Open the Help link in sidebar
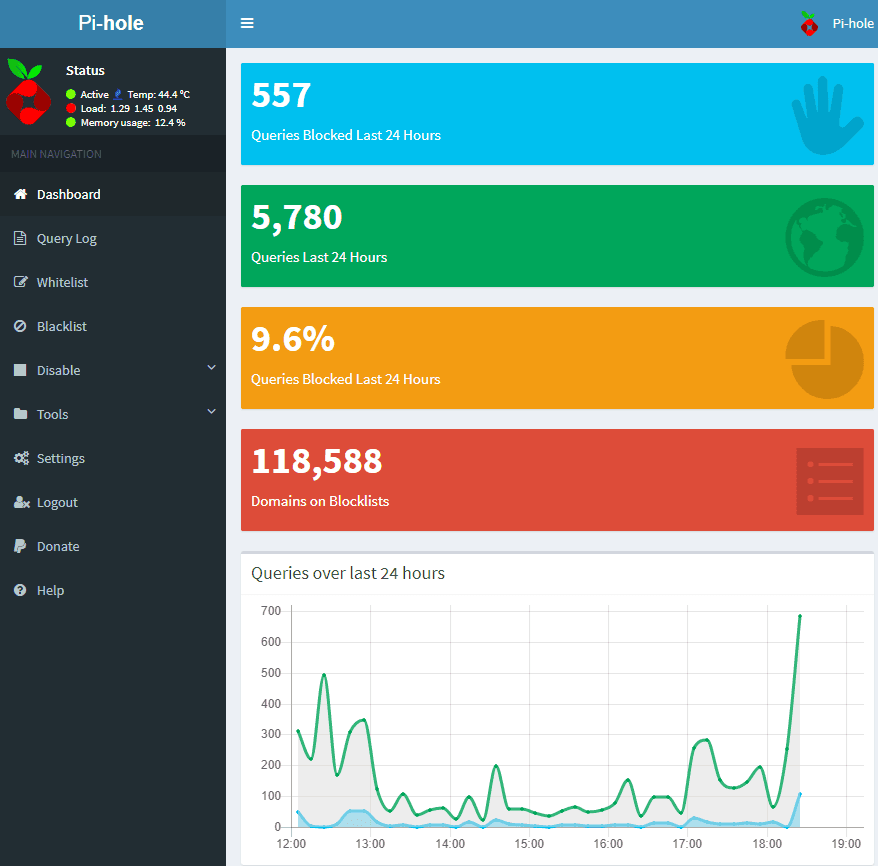This screenshot has width=878, height=866. [x=113, y=590]
